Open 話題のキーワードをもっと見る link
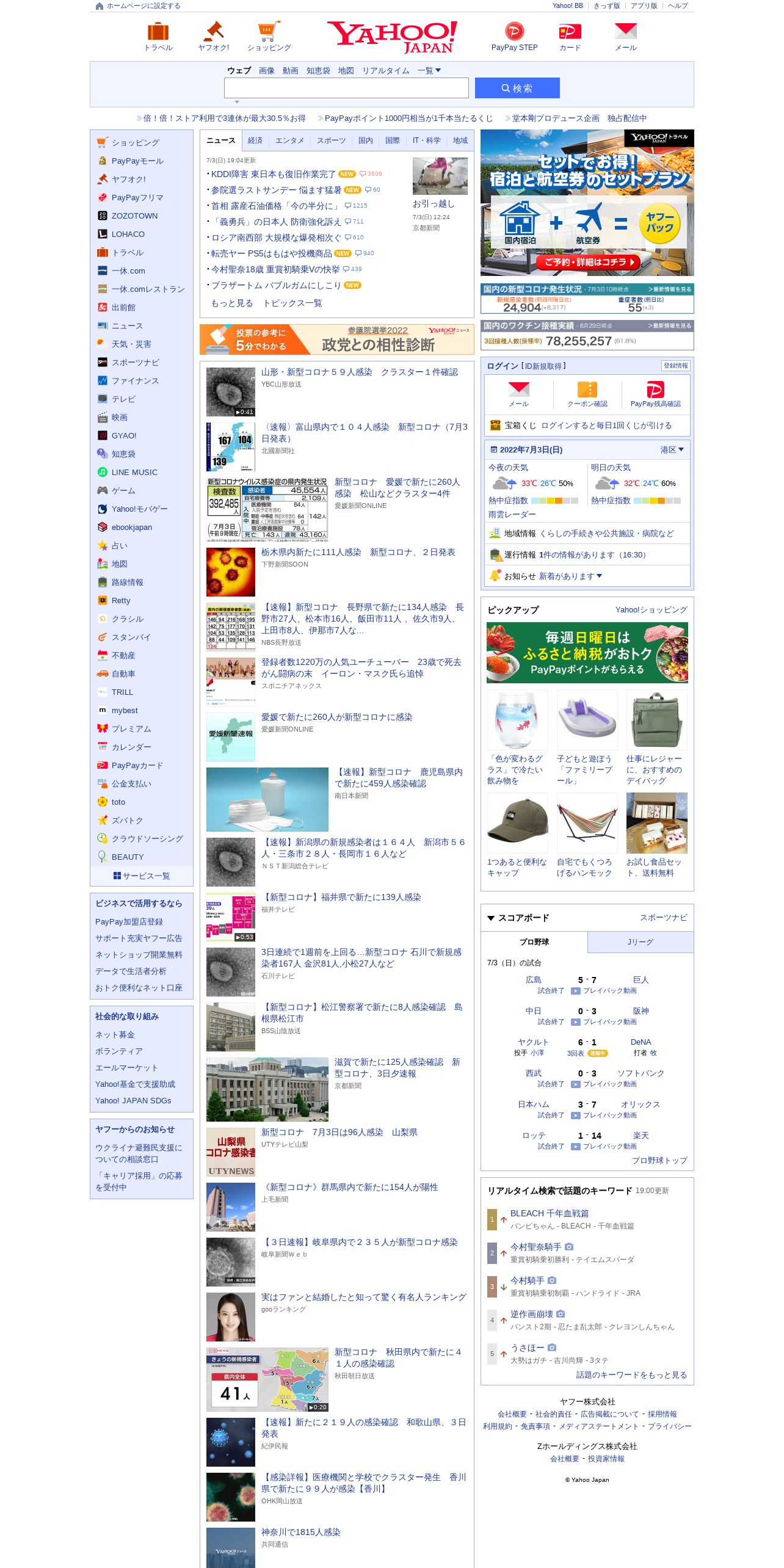This screenshot has width=784, height=1568. pyautogui.click(x=632, y=1374)
